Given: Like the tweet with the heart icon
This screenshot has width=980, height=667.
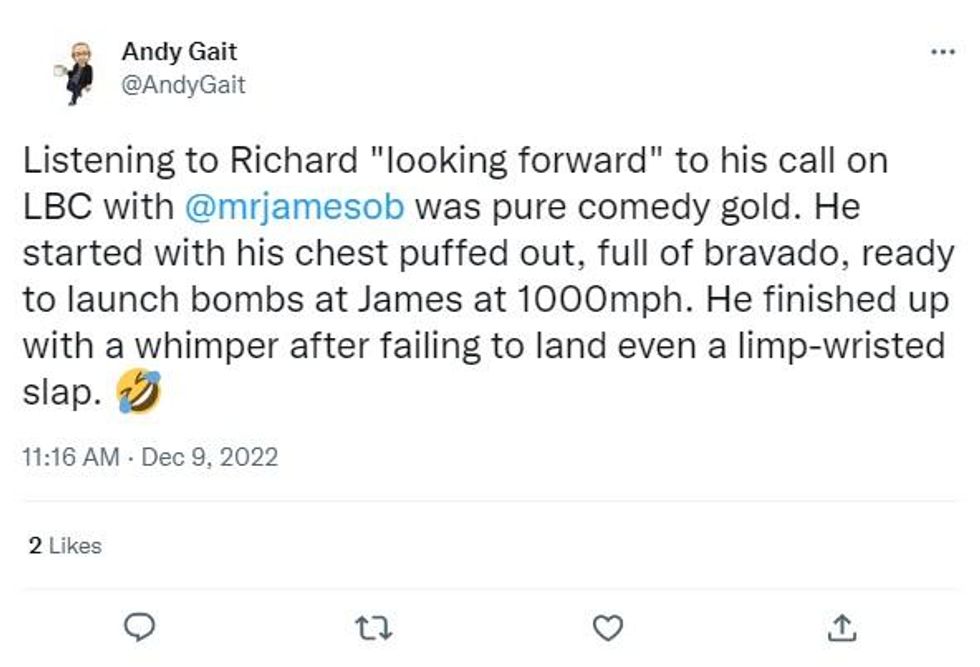Looking at the screenshot, I should coord(608,627).
